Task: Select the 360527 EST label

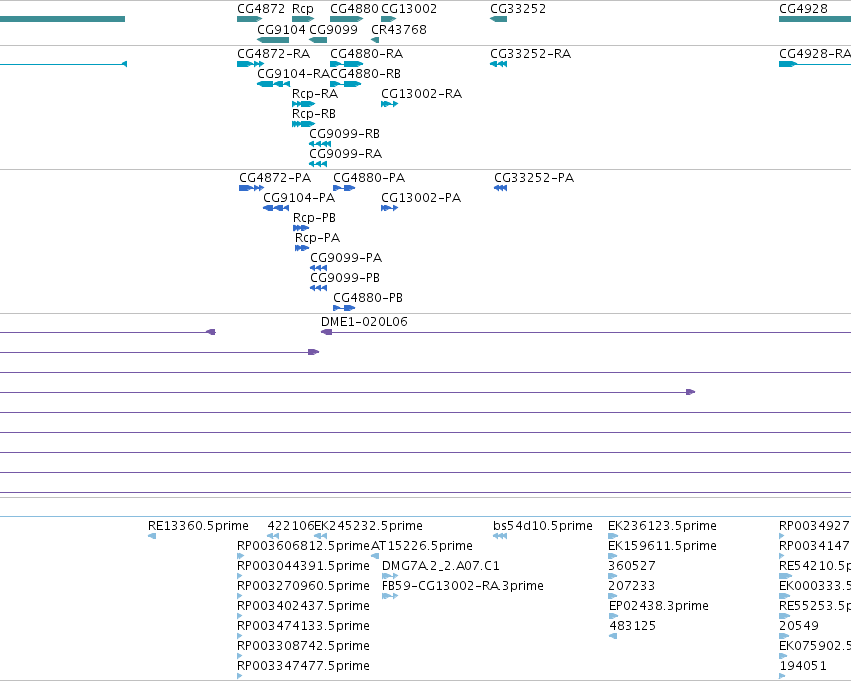Action: (632, 566)
